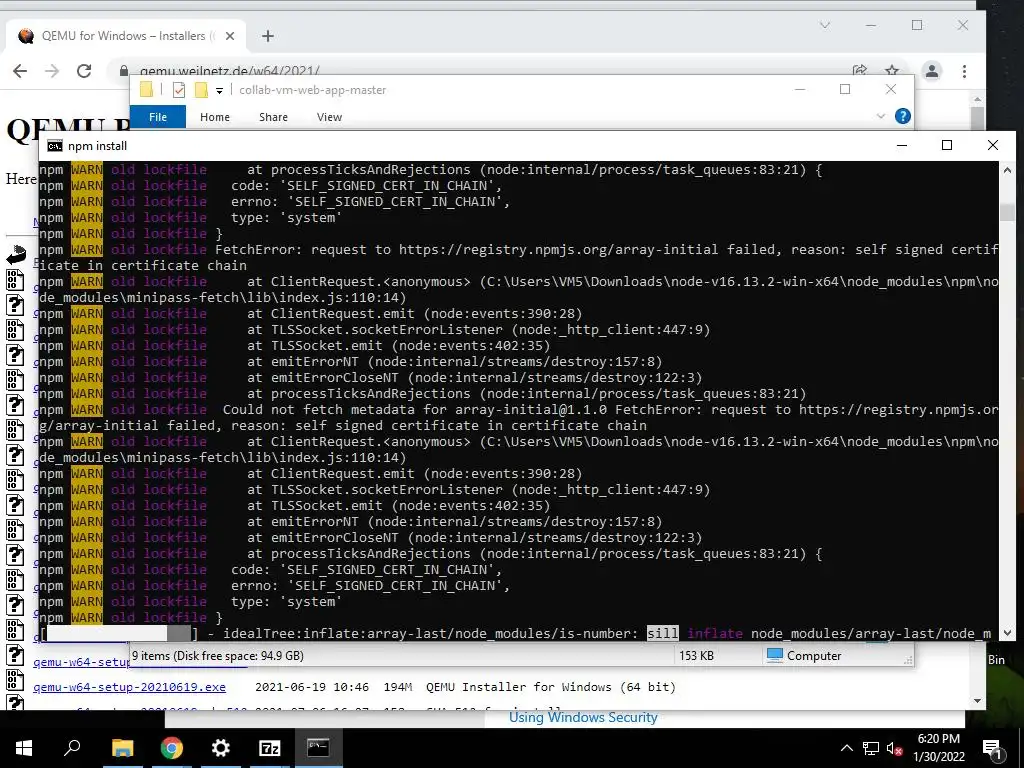The image size is (1024, 768).
Task: Click the "2021-06-19 10:46" date text
Action: pyautogui.click(x=312, y=687)
